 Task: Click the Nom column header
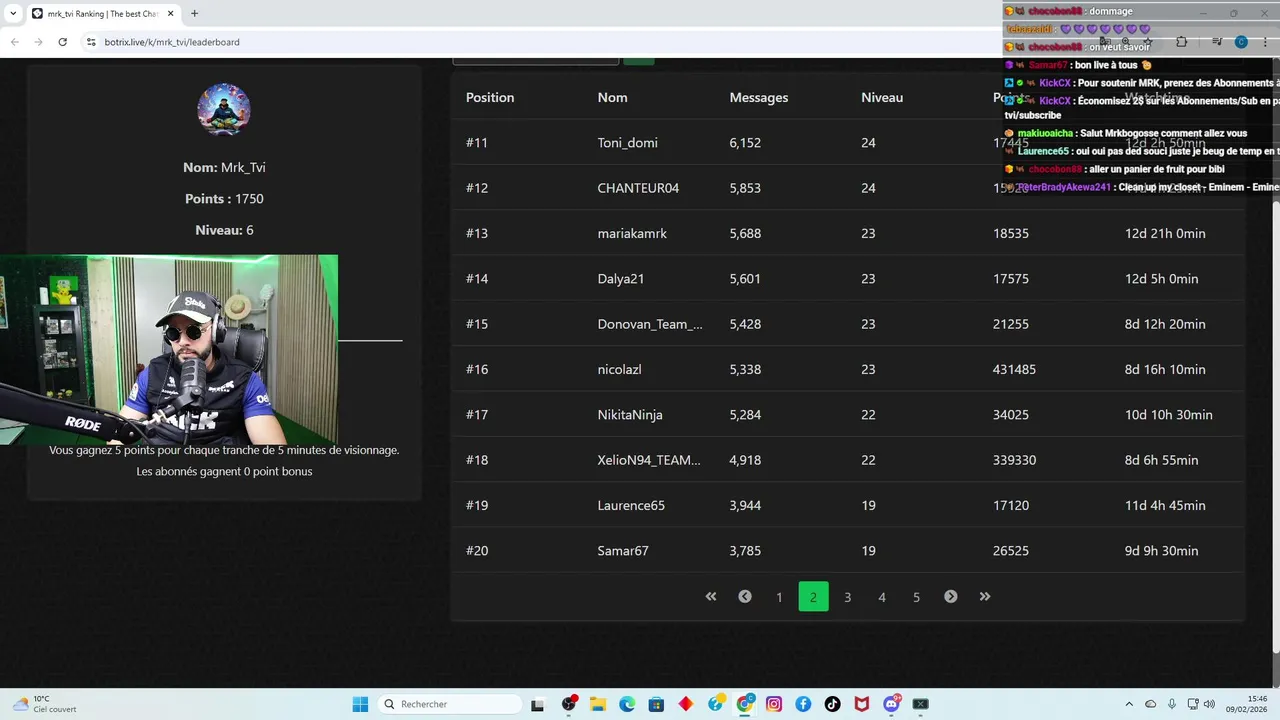tap(612, 97)
